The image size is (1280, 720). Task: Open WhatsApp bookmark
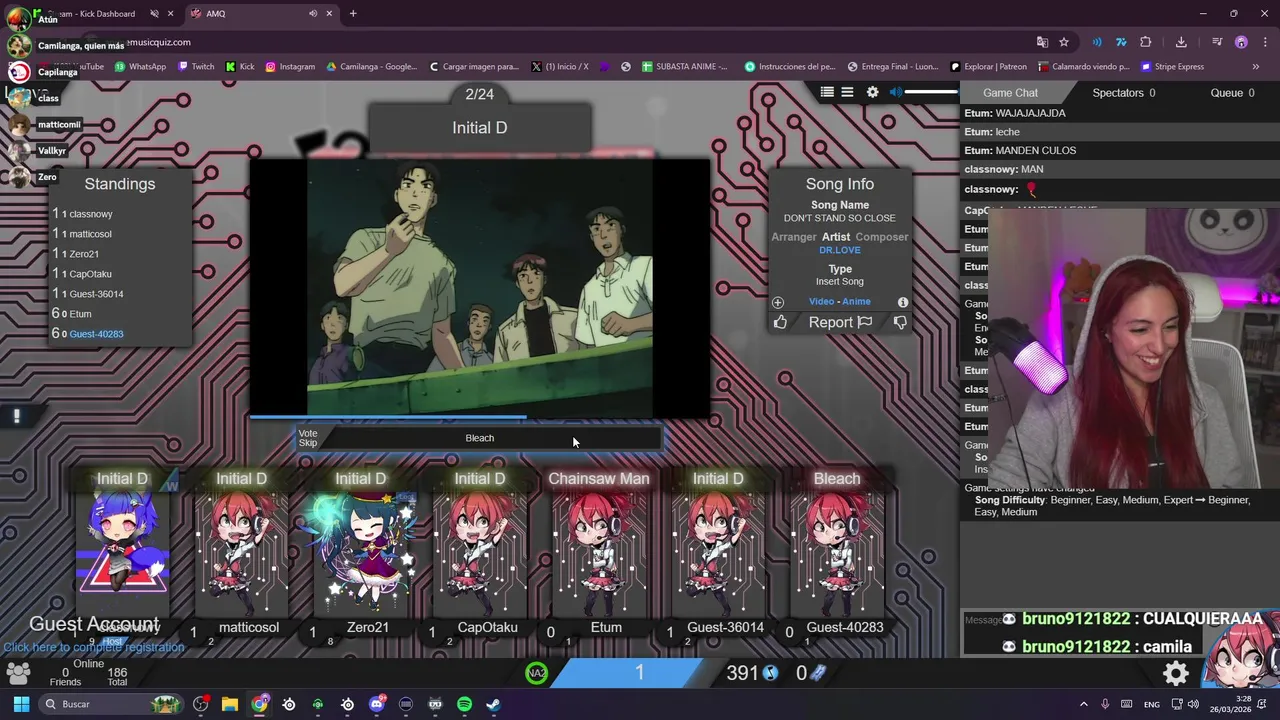click(140, 67)
